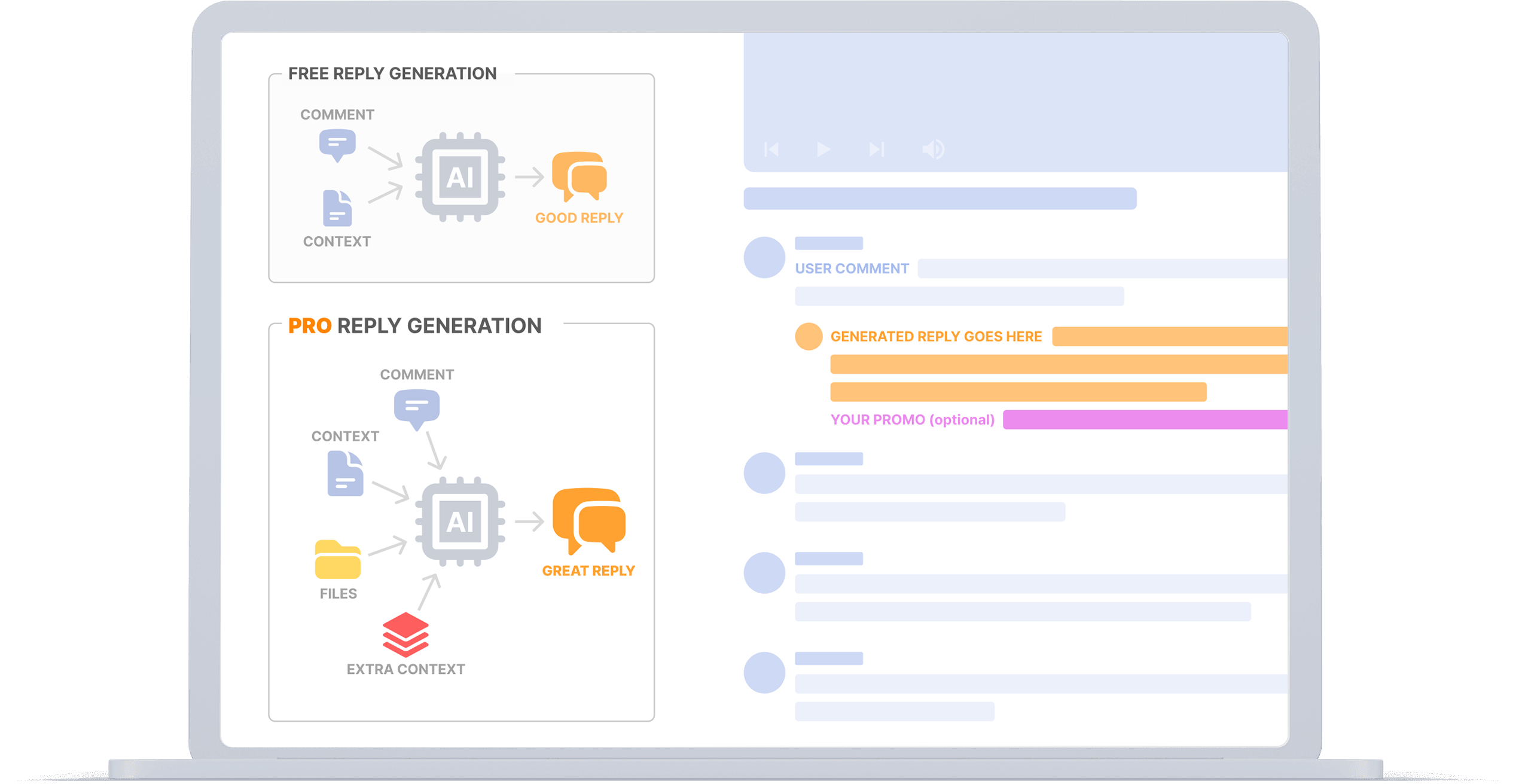Click the User Comment label text

852,269
